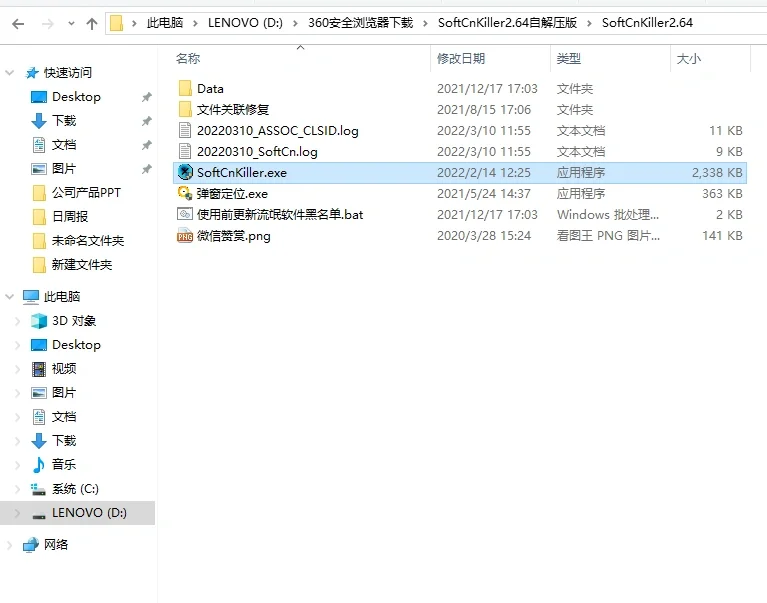The image size is (767, 603).
Task: Expand the 3D 对象 tree node
Action: tap(18, 321)
